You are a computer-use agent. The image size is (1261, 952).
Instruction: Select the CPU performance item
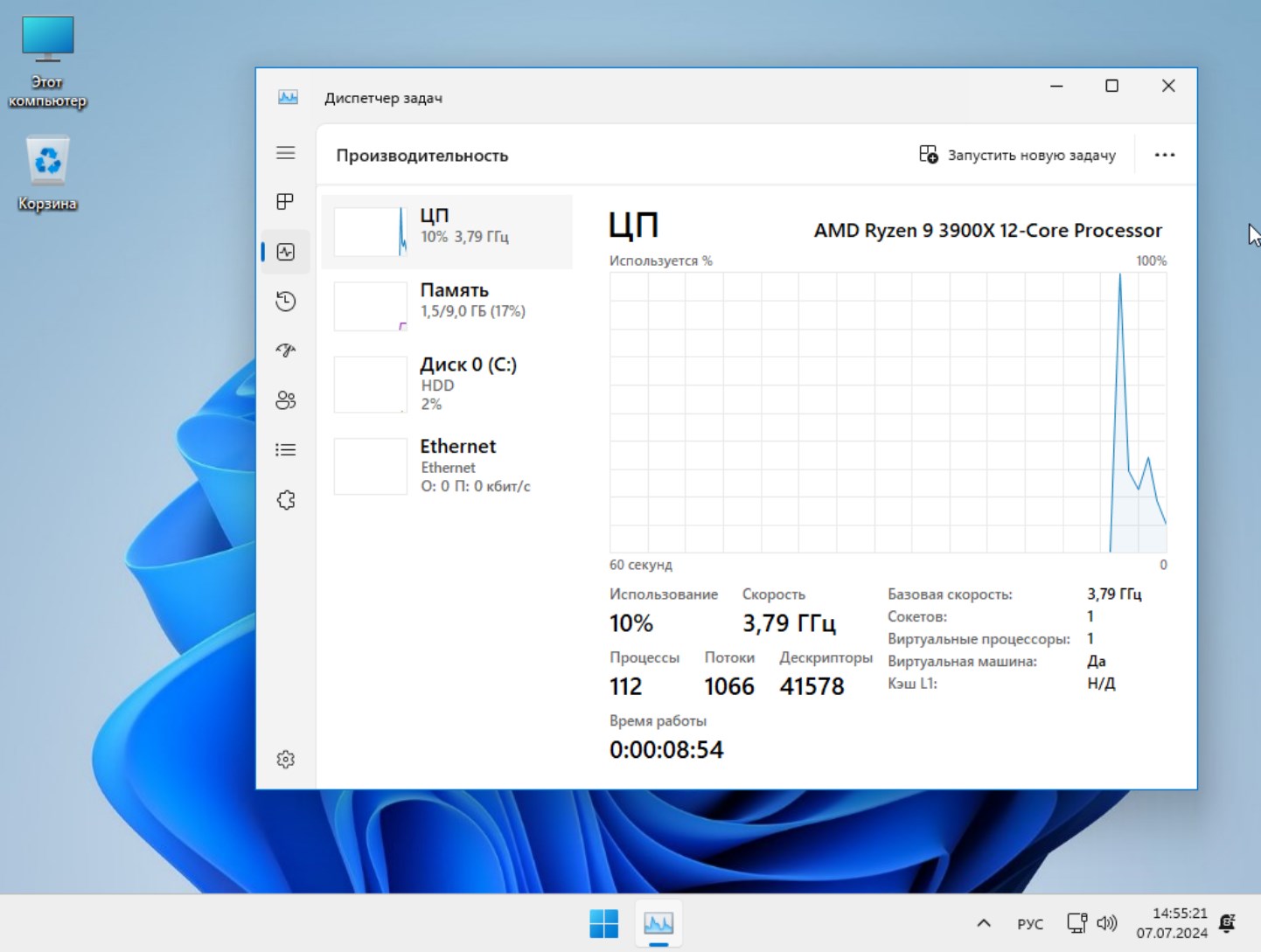tap(448, 232)
